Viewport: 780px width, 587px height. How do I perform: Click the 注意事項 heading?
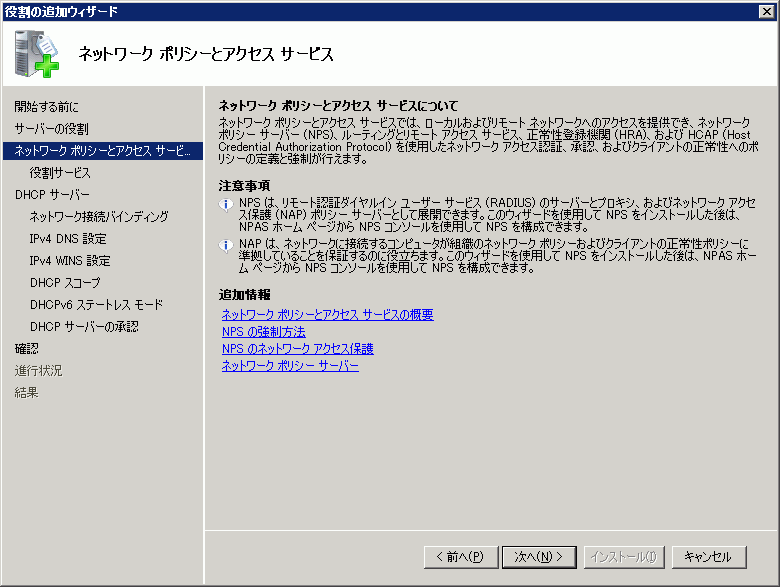(244, 186)
